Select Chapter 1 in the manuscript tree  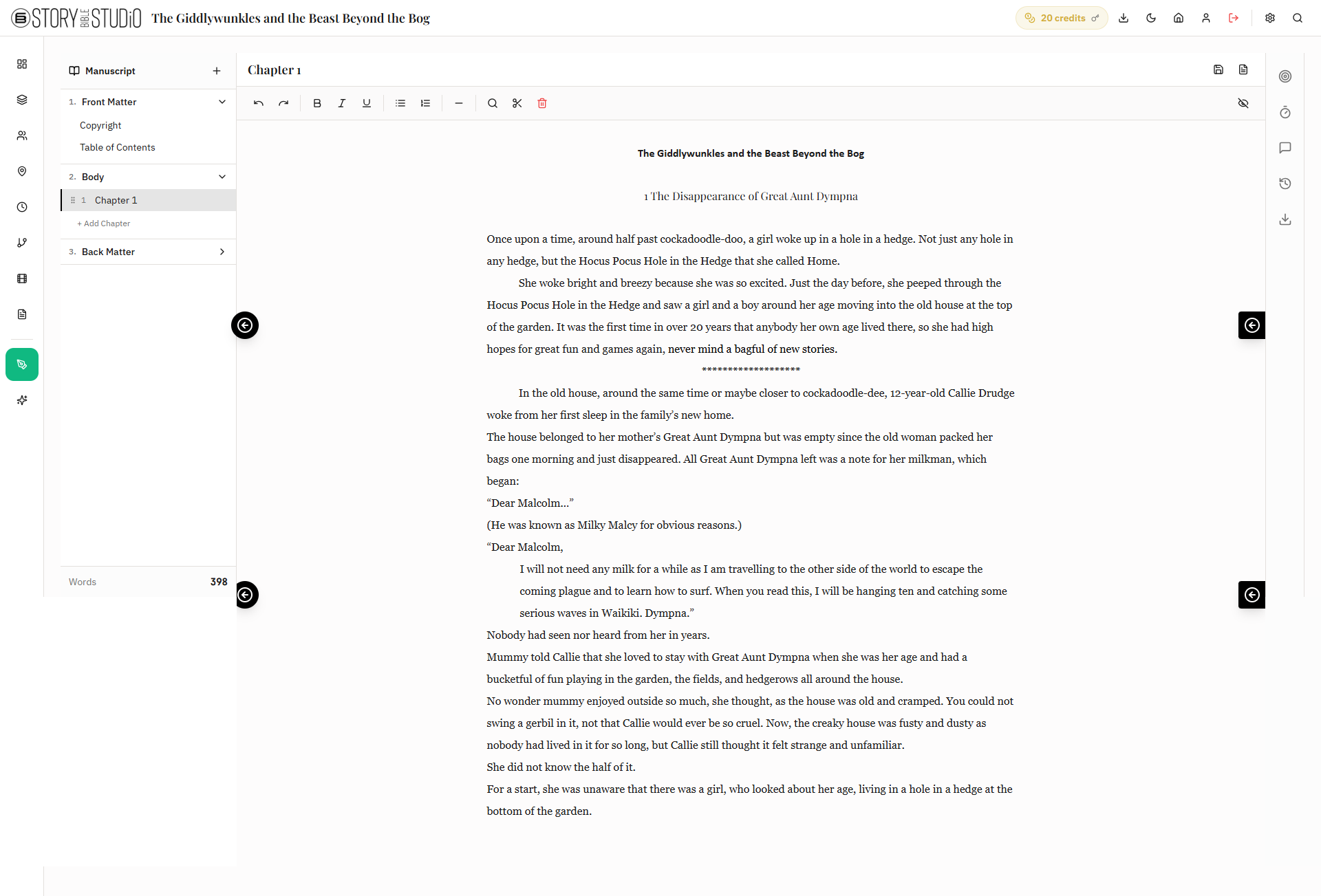pos(149,200)
